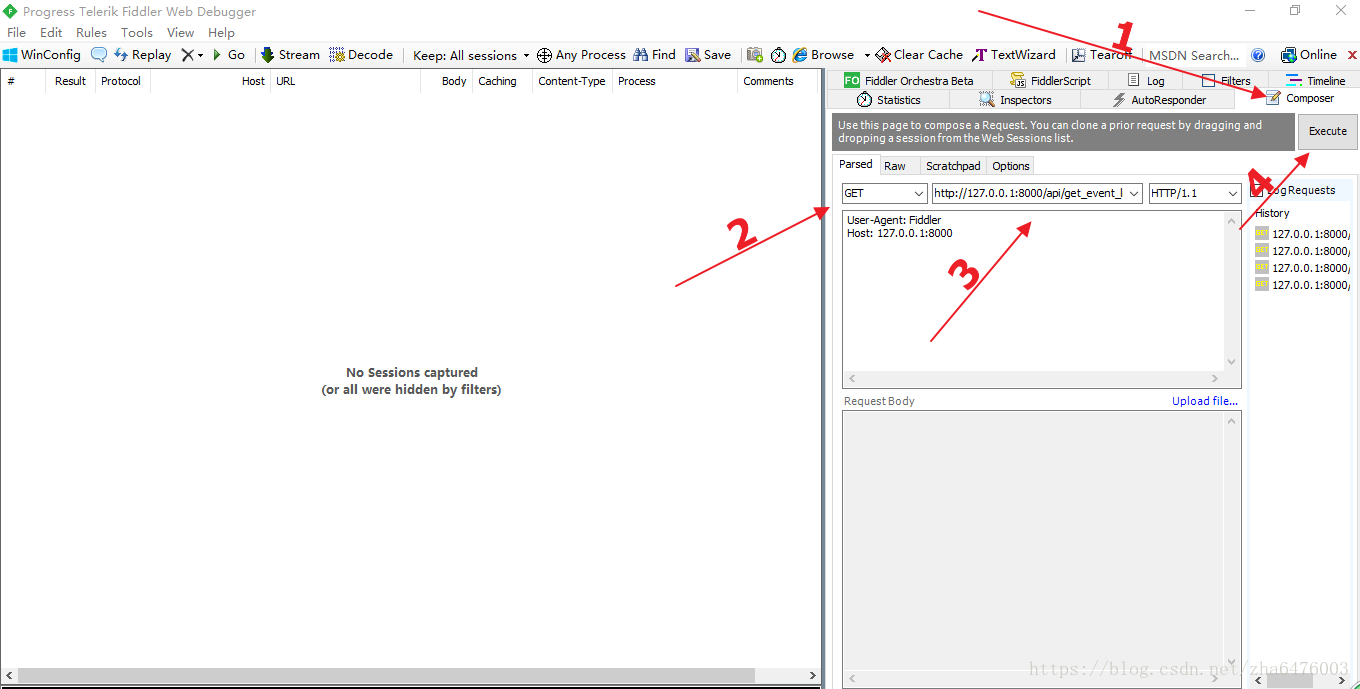Select the Parsed sub-tab
Viewport: 1360px width, 689px height.
pyautogui.click(x=855, y=164)
